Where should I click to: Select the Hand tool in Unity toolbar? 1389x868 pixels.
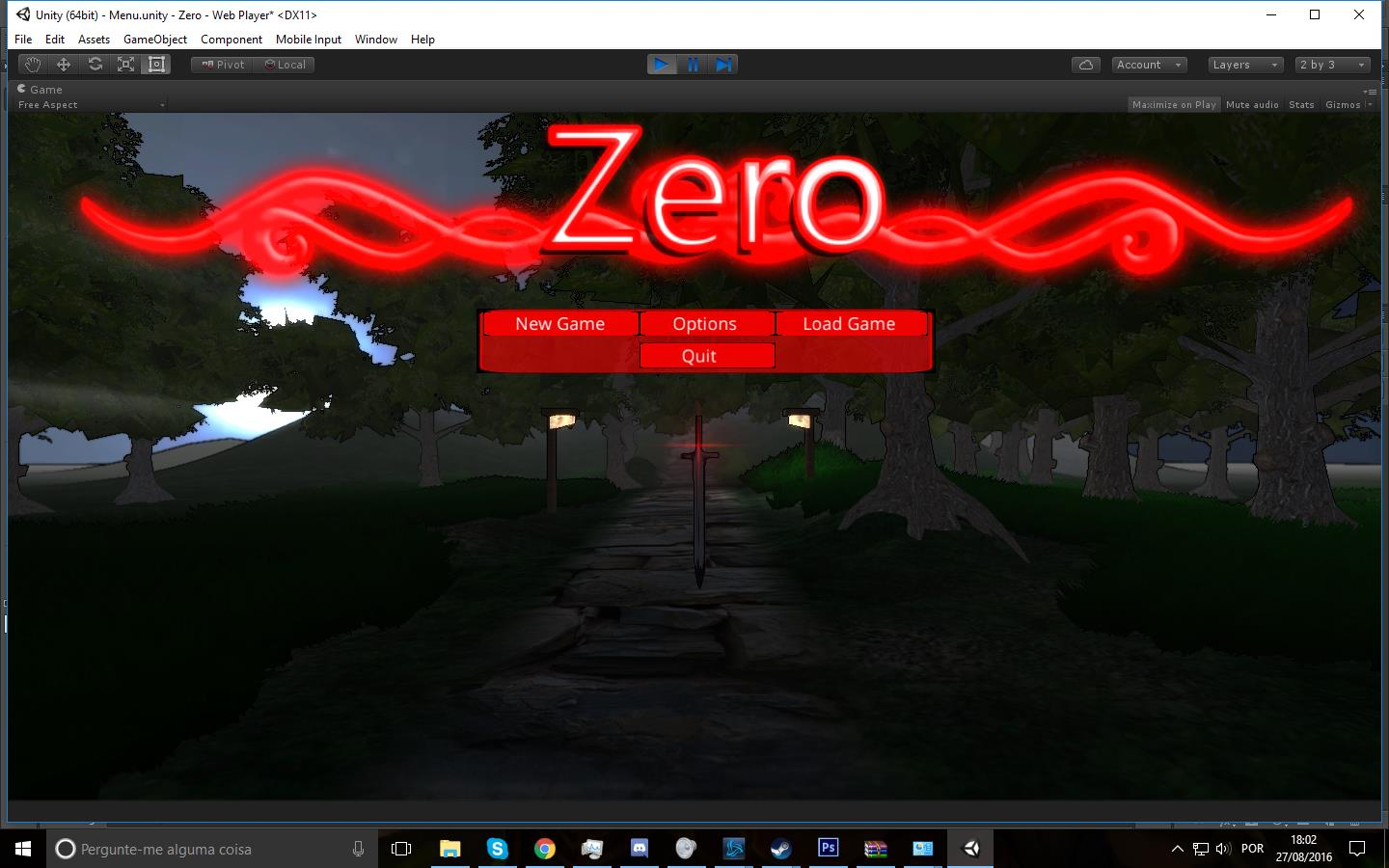point(33,65)
